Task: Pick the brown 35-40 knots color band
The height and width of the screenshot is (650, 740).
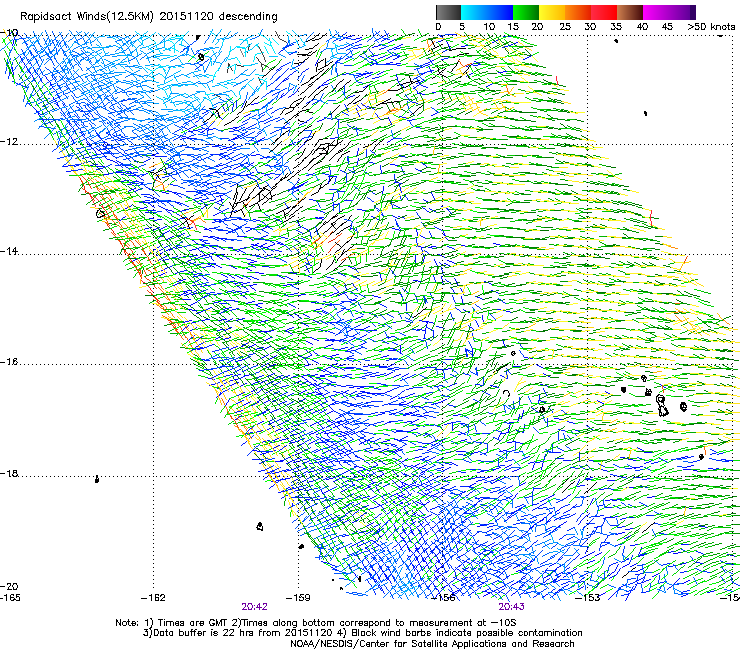Action: pos(630,12)
